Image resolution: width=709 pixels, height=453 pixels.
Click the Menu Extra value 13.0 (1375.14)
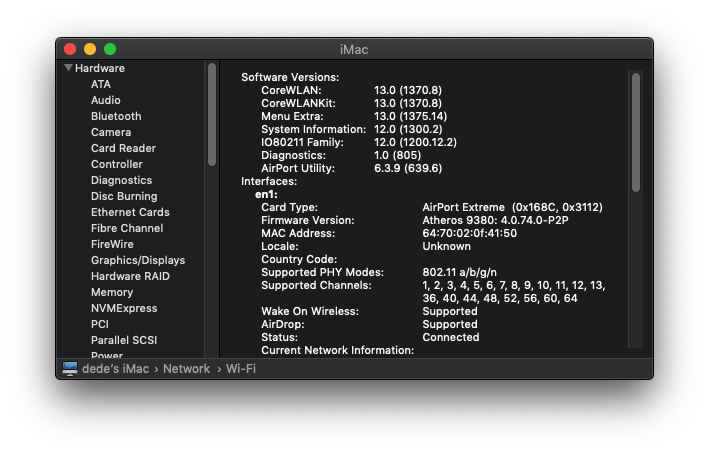[x=411, y=117]
